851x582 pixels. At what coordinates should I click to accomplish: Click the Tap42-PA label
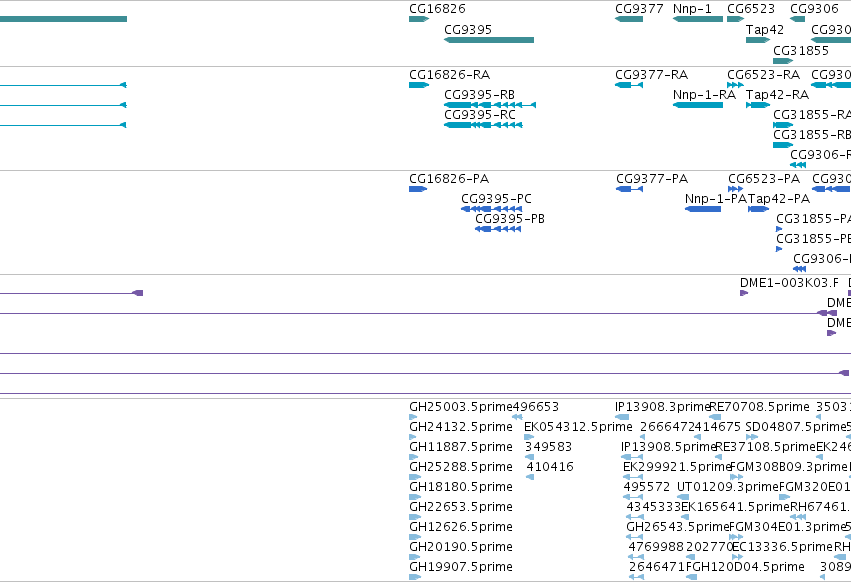779,199
